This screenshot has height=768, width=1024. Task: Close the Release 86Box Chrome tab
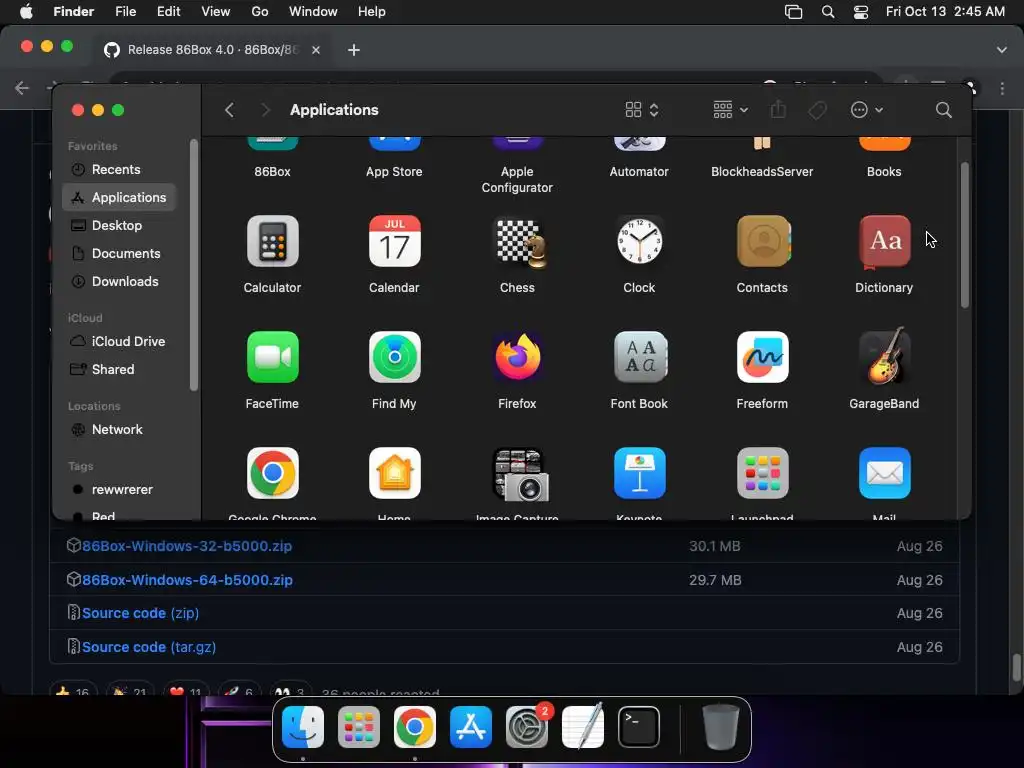pyautogui.click(x=316, y=50)
